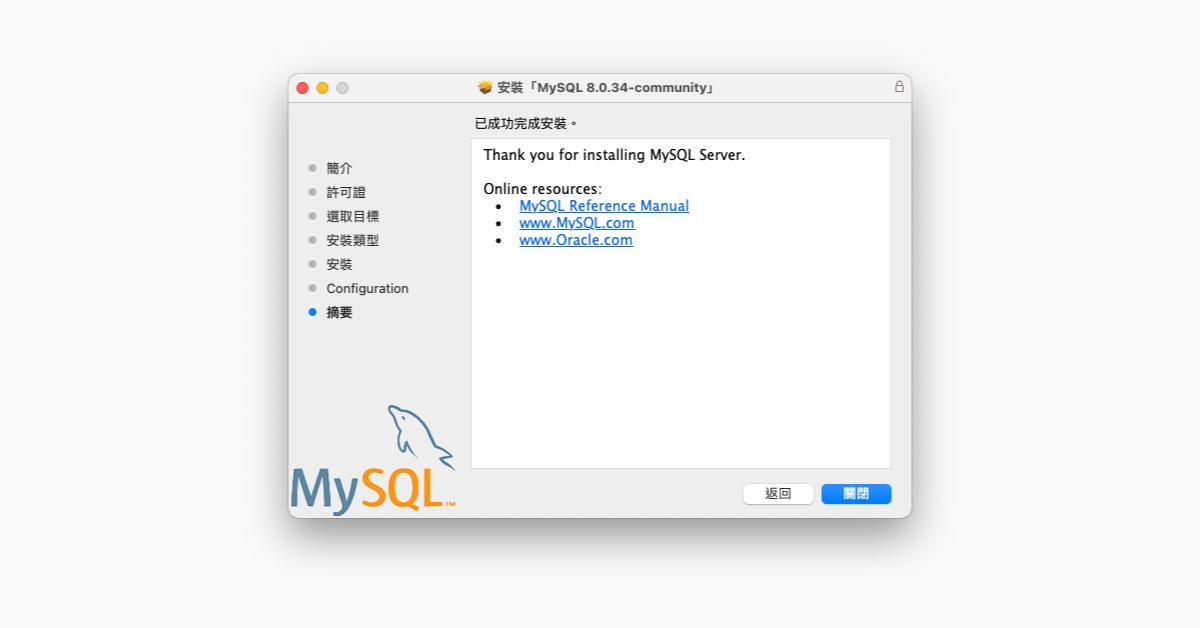The image size is (1200, 628).
Task: Select the 選取目標 step in the sidebar
Action: [x=352, y=216]
